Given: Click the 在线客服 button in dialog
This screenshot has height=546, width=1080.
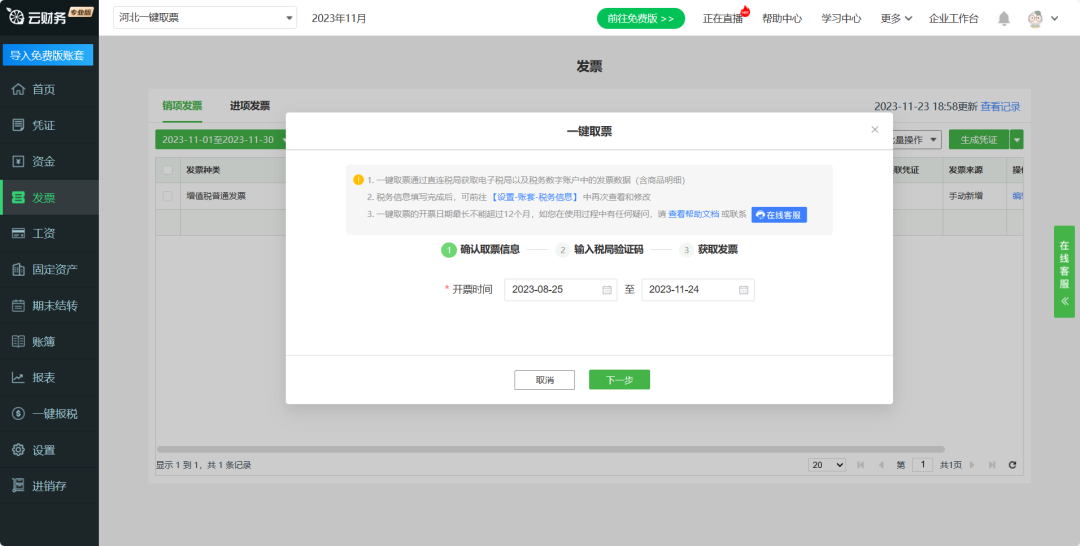Looking at the screenshot, I should tap(779, 215).
